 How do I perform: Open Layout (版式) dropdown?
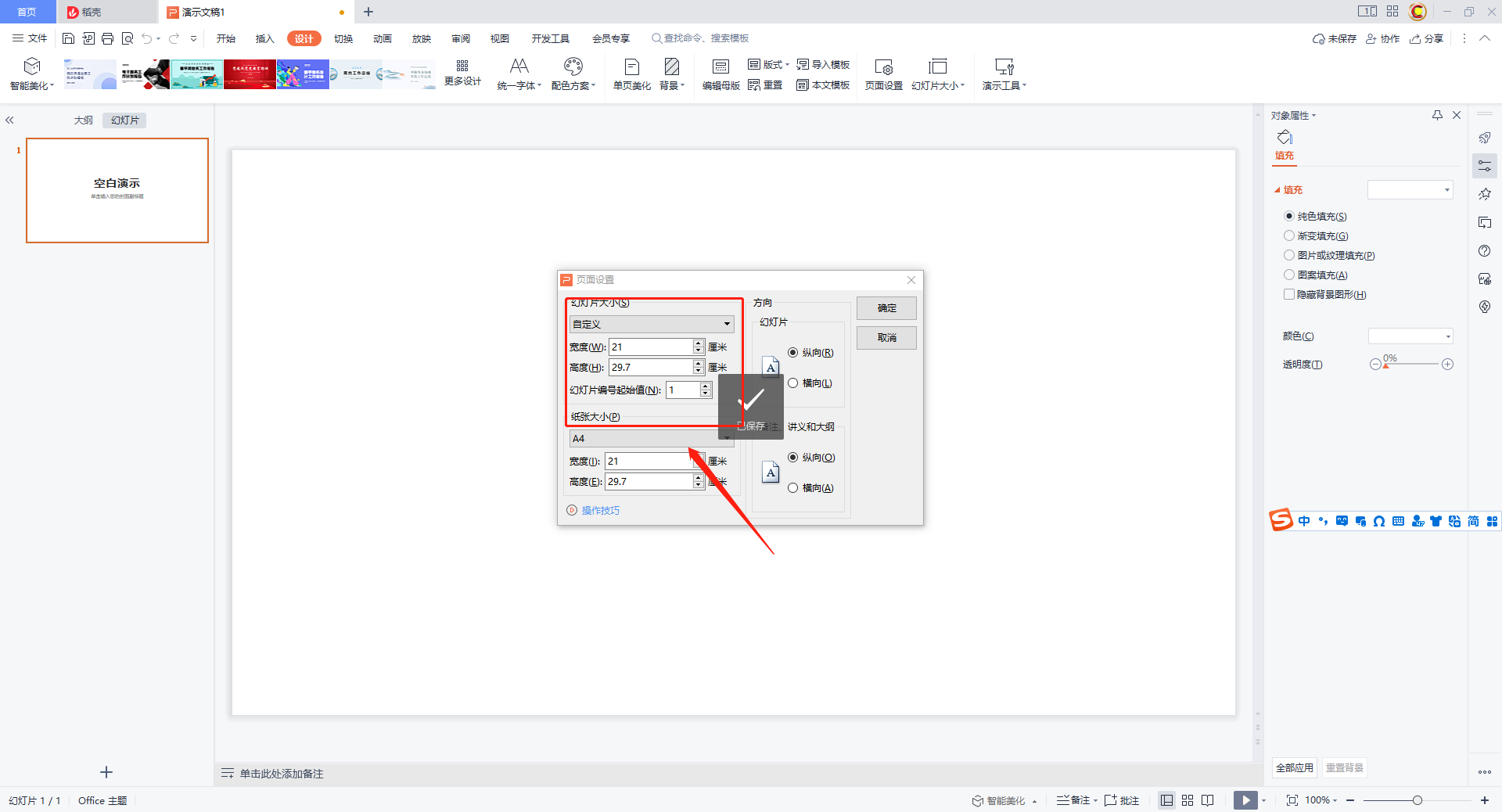tap(768, 64)
